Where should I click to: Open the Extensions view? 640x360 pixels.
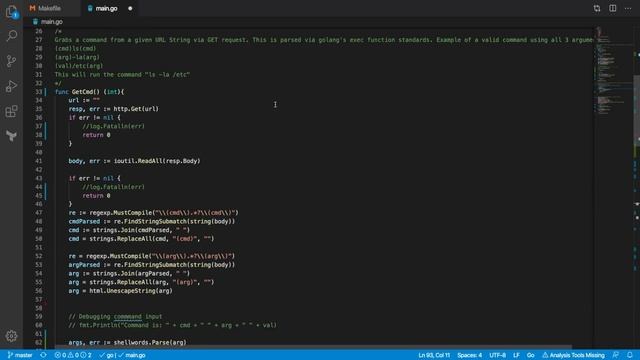[11, 111]
